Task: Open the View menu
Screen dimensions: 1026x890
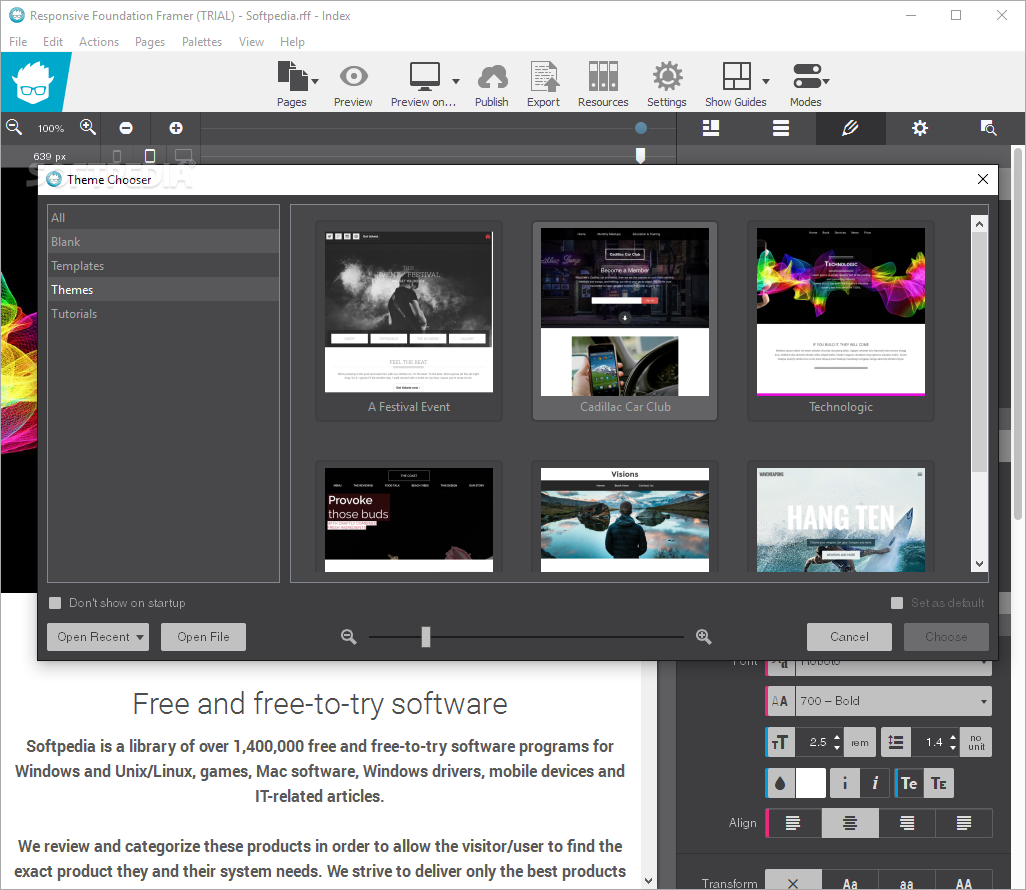Action: [251, 41]
